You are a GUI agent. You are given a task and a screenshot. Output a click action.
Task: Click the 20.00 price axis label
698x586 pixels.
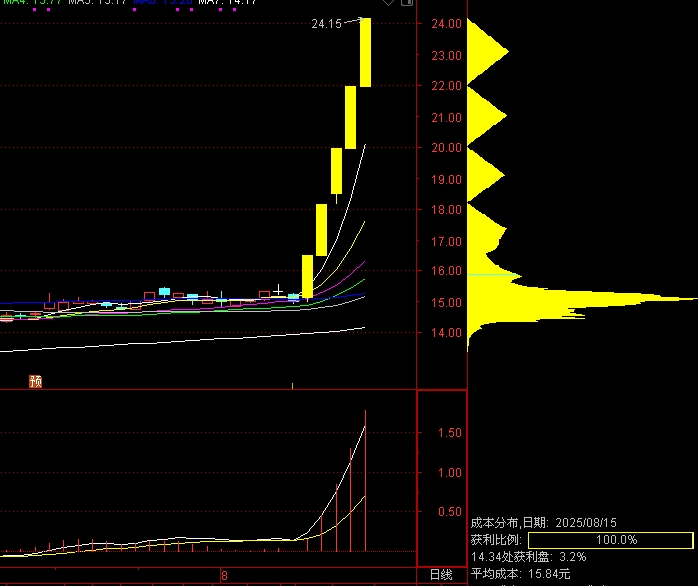click(446, 147)
